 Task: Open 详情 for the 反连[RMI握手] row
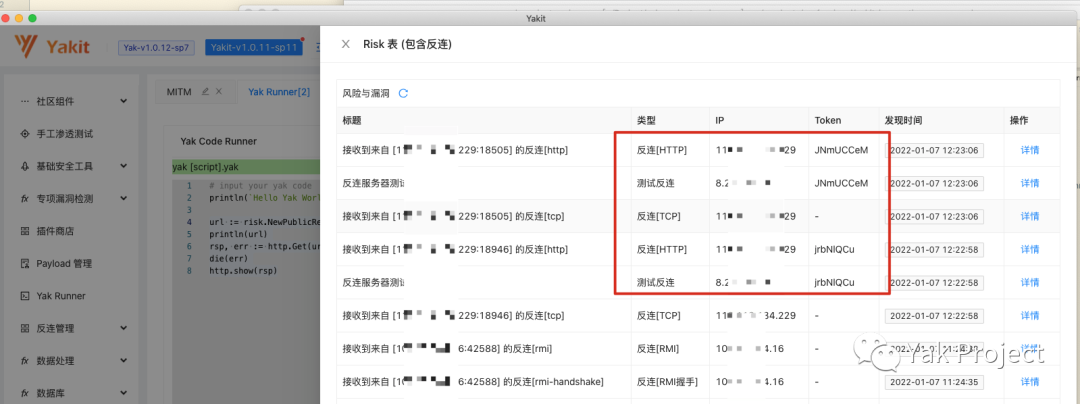(1030, 381)
